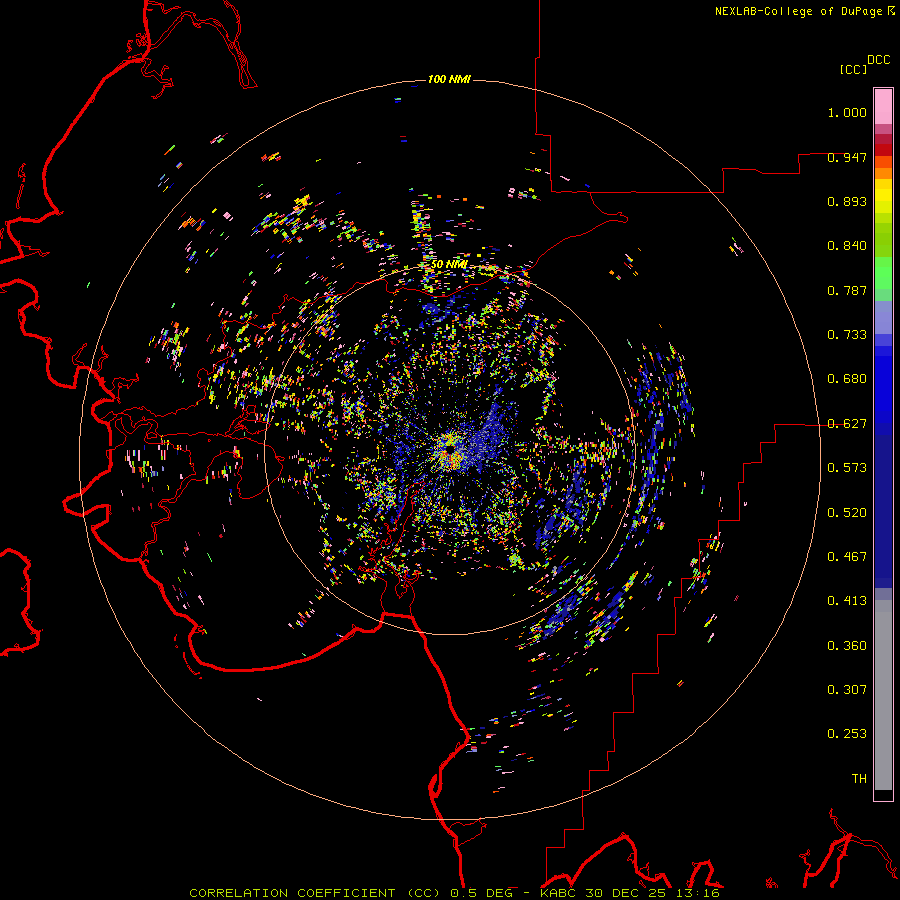Select the 0.360 value on color scale
Viewport: 900px width, 900px height.
click(847, 646)
